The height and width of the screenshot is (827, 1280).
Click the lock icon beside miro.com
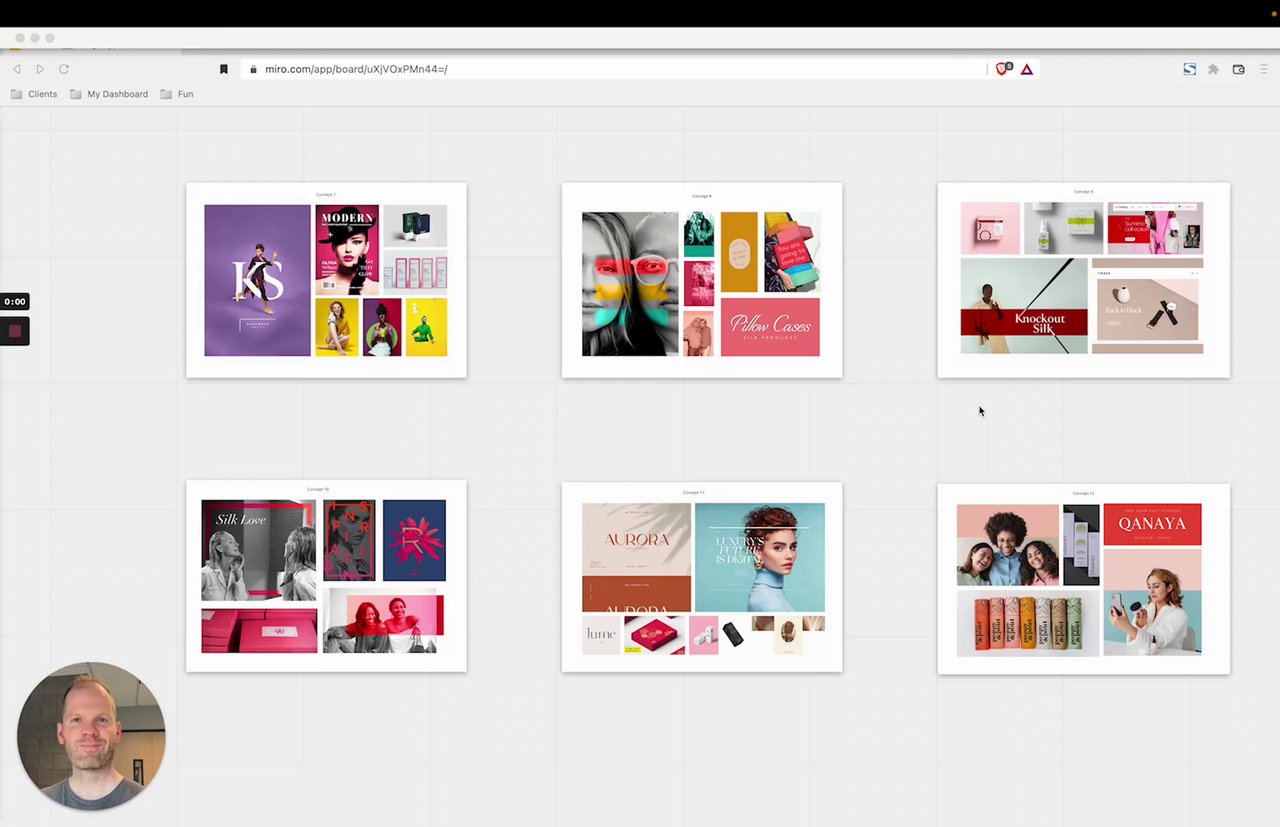(x=253, y=69)
